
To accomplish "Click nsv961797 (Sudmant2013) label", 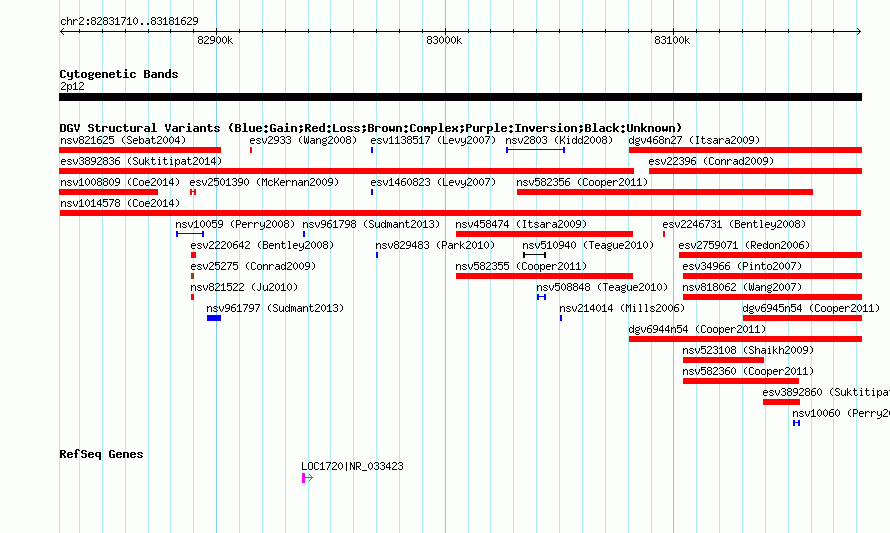I will coord(275,308).
